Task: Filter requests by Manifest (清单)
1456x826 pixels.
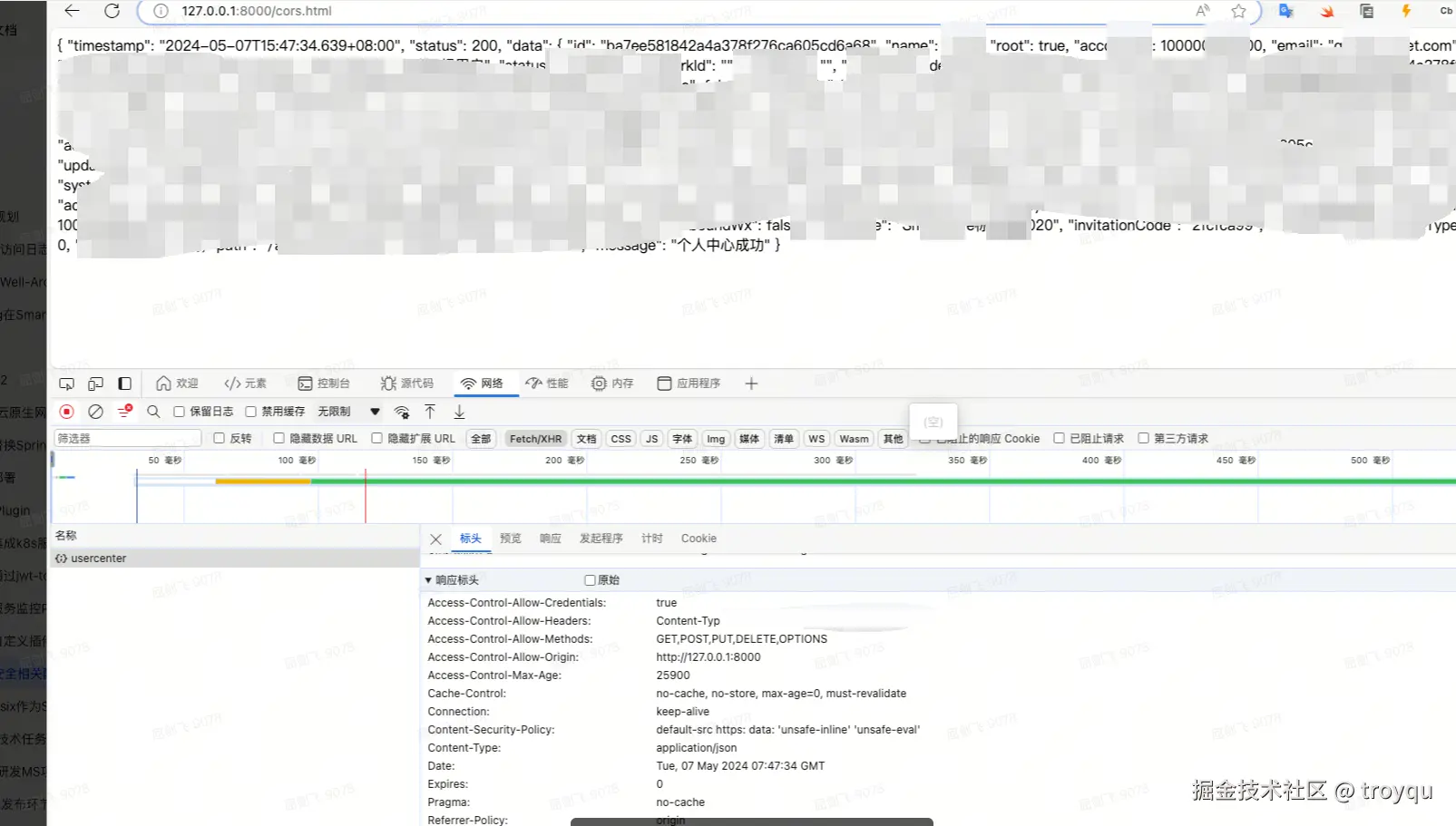Action: (x=784, y=439)
